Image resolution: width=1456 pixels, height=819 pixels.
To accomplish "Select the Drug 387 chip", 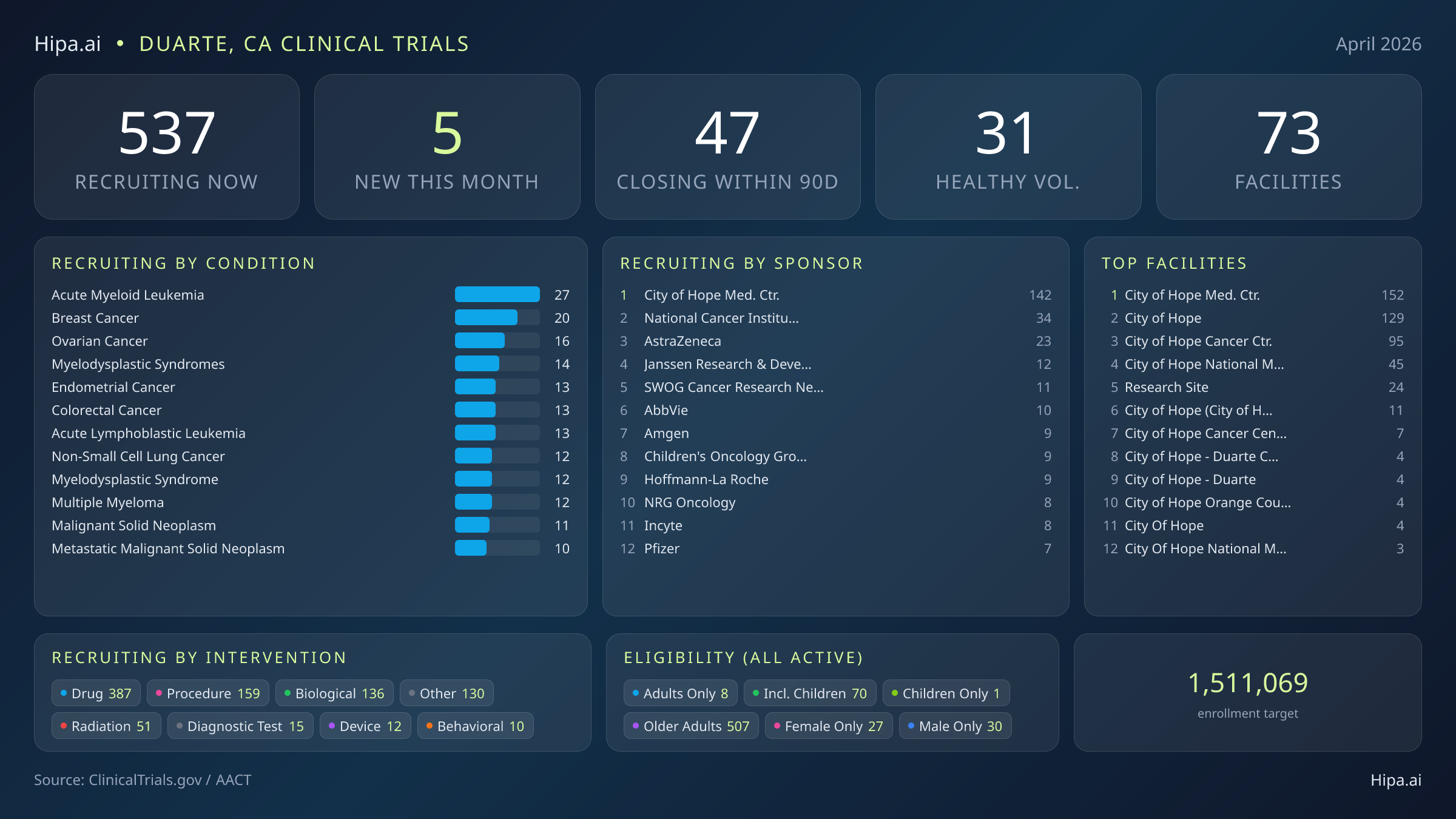I will tap(96, 693).
